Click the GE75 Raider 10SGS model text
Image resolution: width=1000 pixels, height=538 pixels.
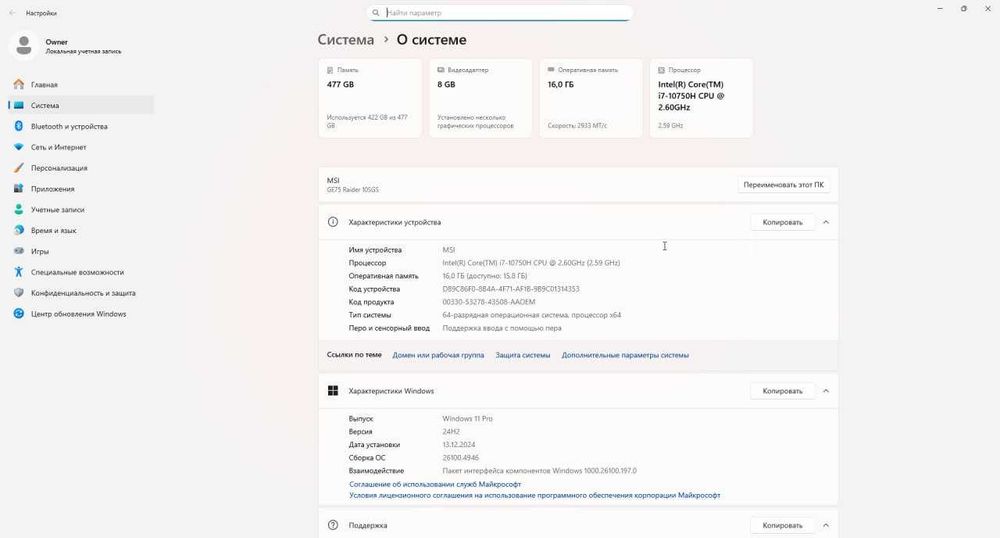click(353, 190)
